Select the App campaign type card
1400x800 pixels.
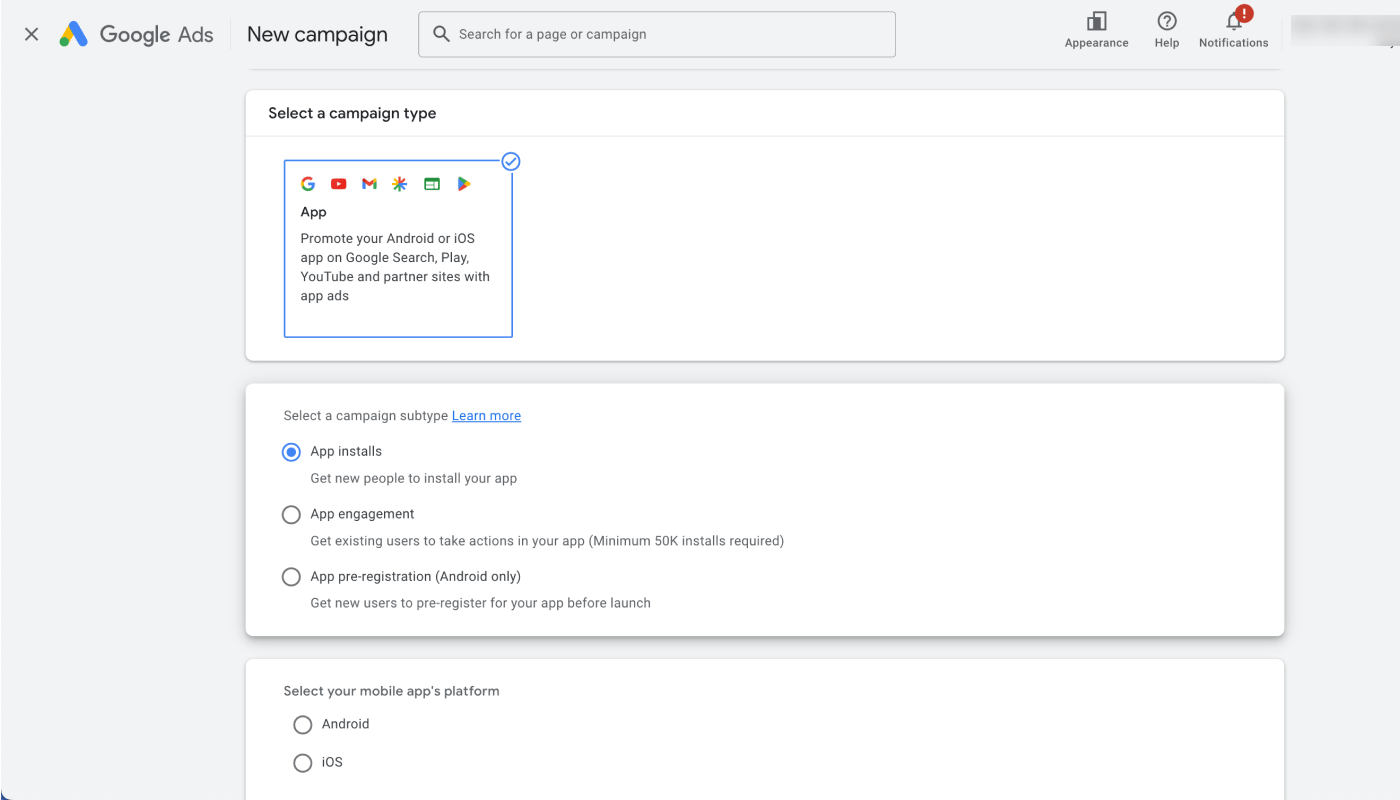pyautogui.click(x=398, y=249)
